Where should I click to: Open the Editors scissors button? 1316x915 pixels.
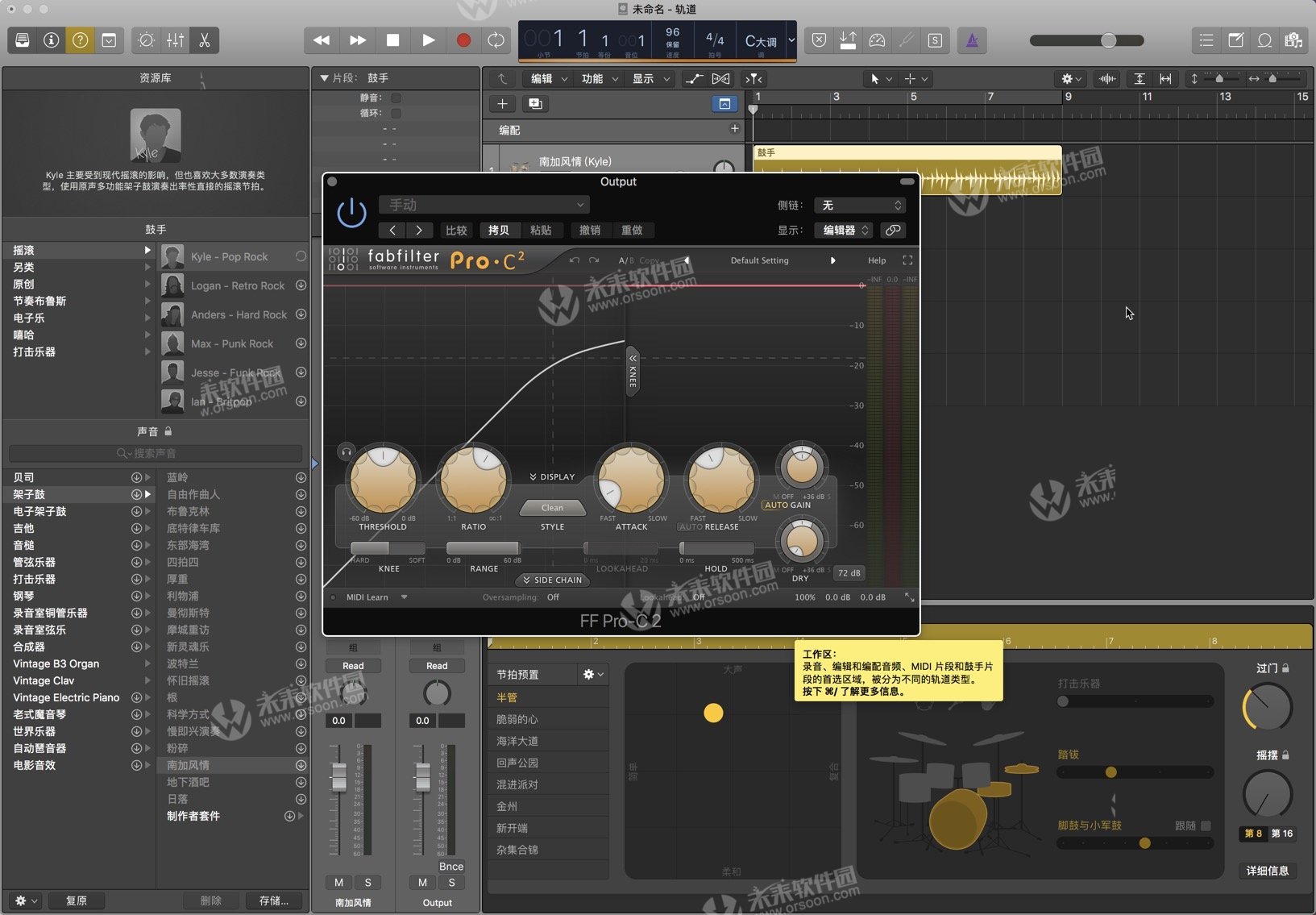tap(204, 40)
